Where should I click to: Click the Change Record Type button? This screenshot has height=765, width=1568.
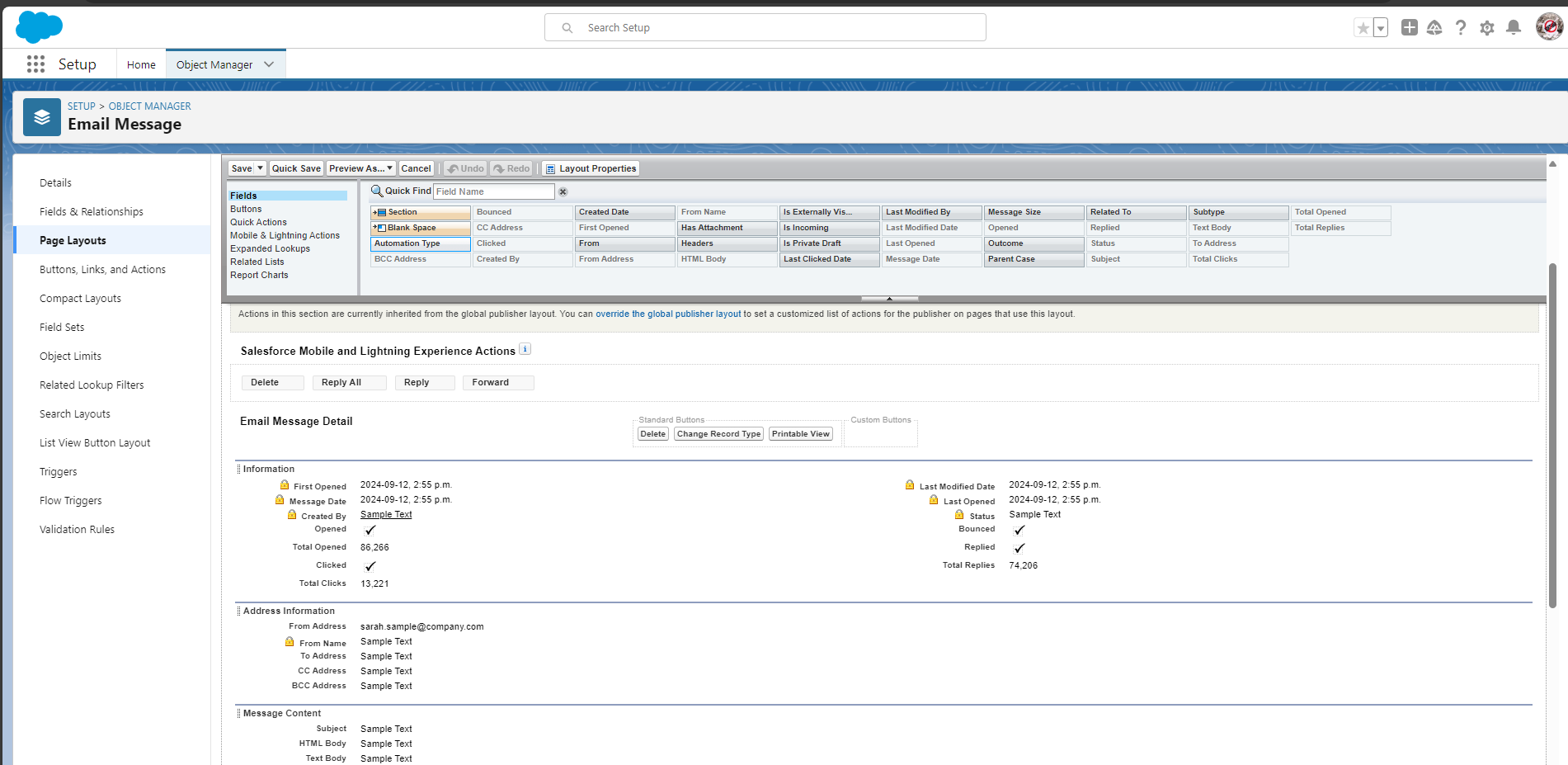(x=718, y=433)
